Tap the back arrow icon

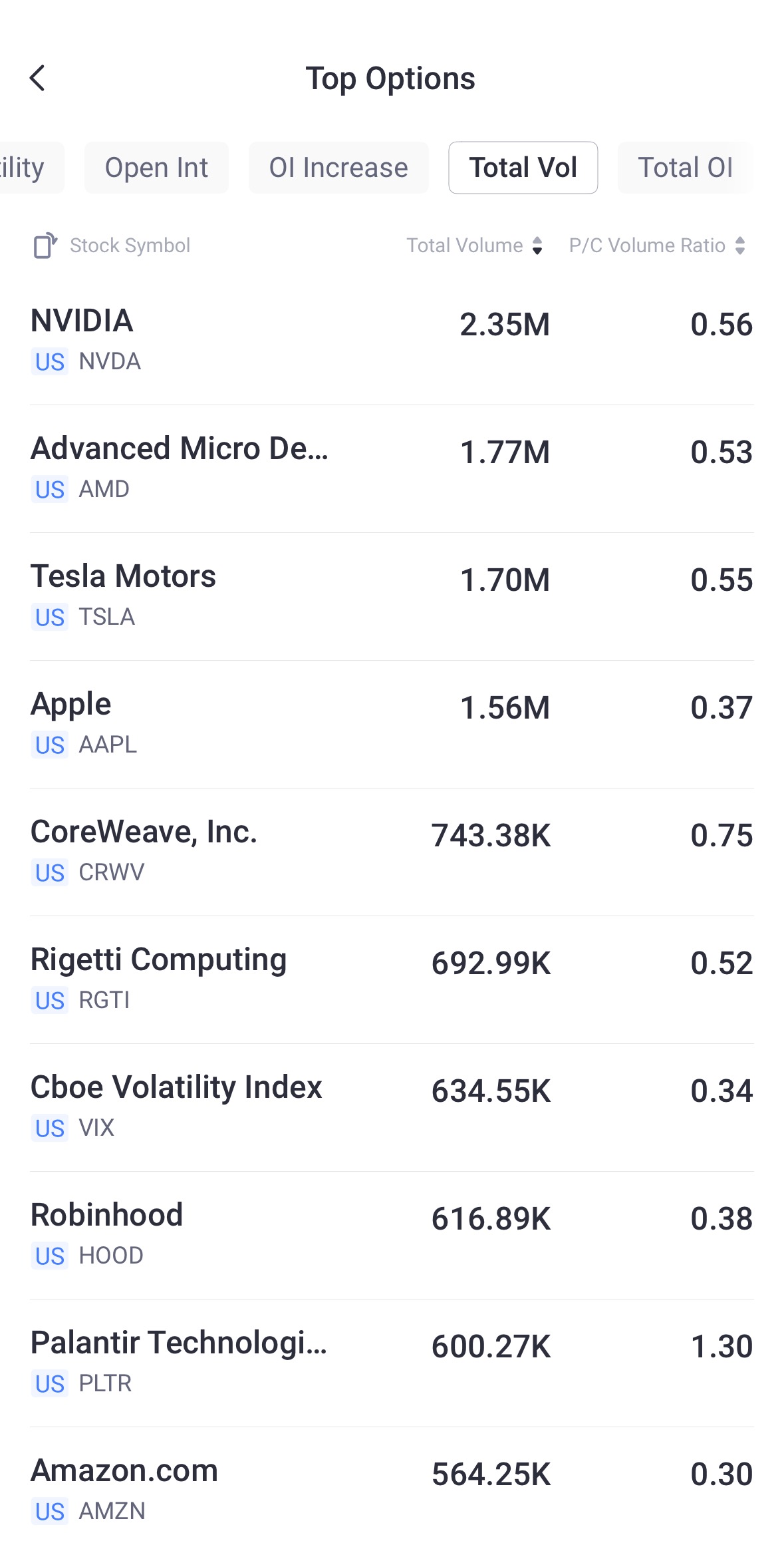(38, 79)
